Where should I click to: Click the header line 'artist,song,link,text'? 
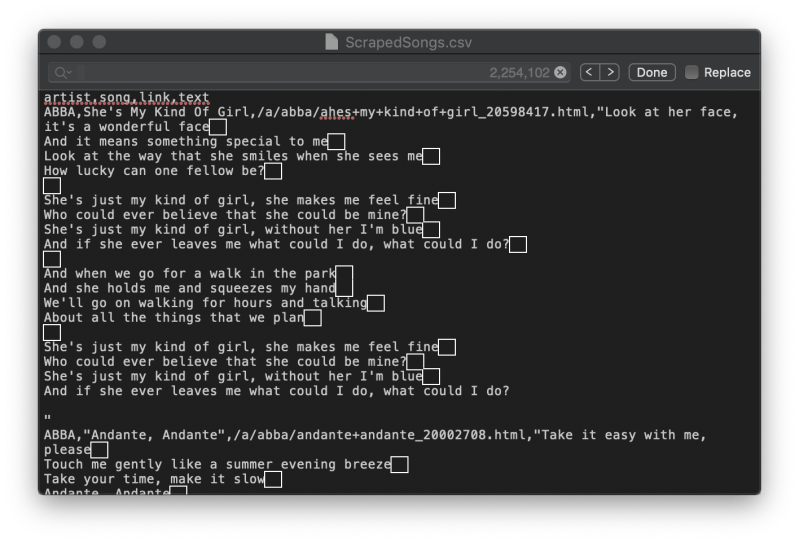pos(126,97)
